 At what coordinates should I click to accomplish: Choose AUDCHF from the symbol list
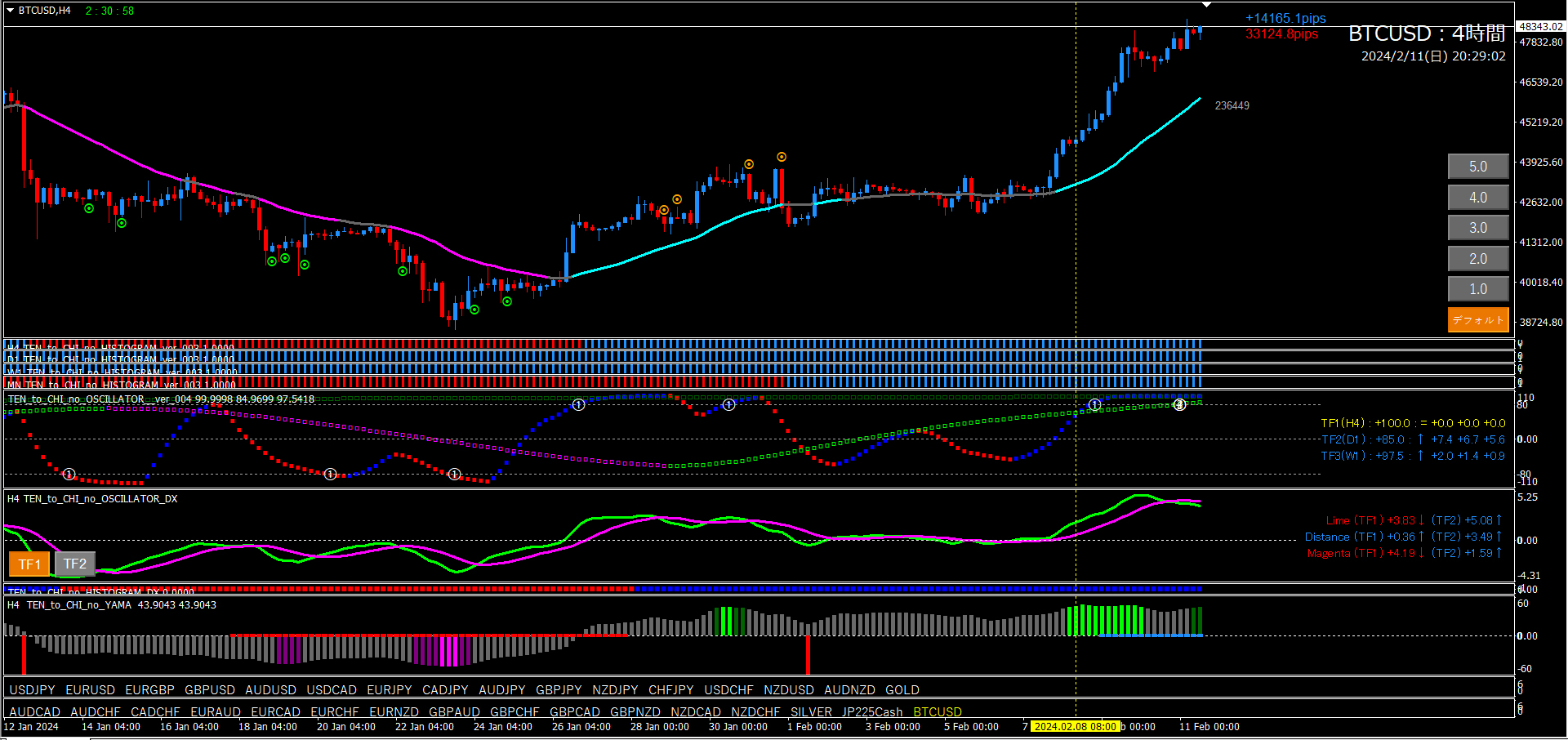pos(96,712)
